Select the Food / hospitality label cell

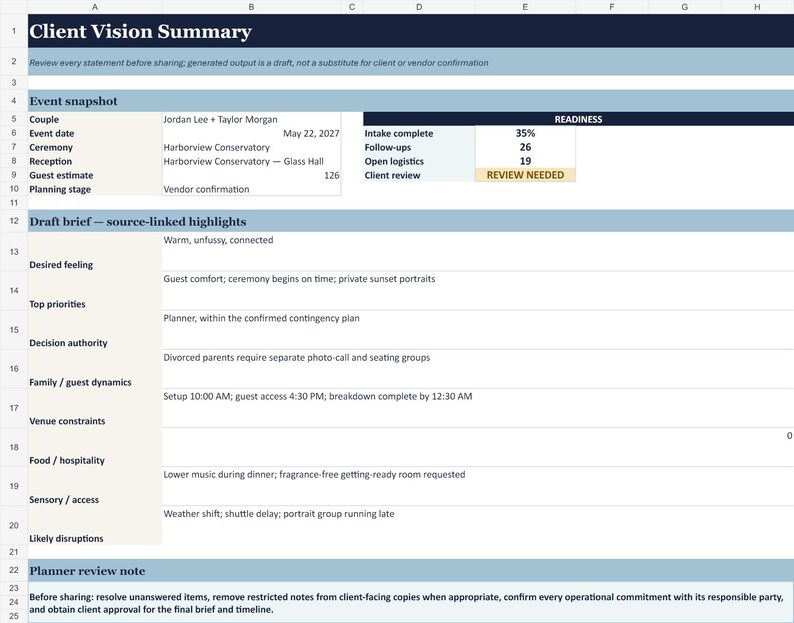[x=95, y=447]
